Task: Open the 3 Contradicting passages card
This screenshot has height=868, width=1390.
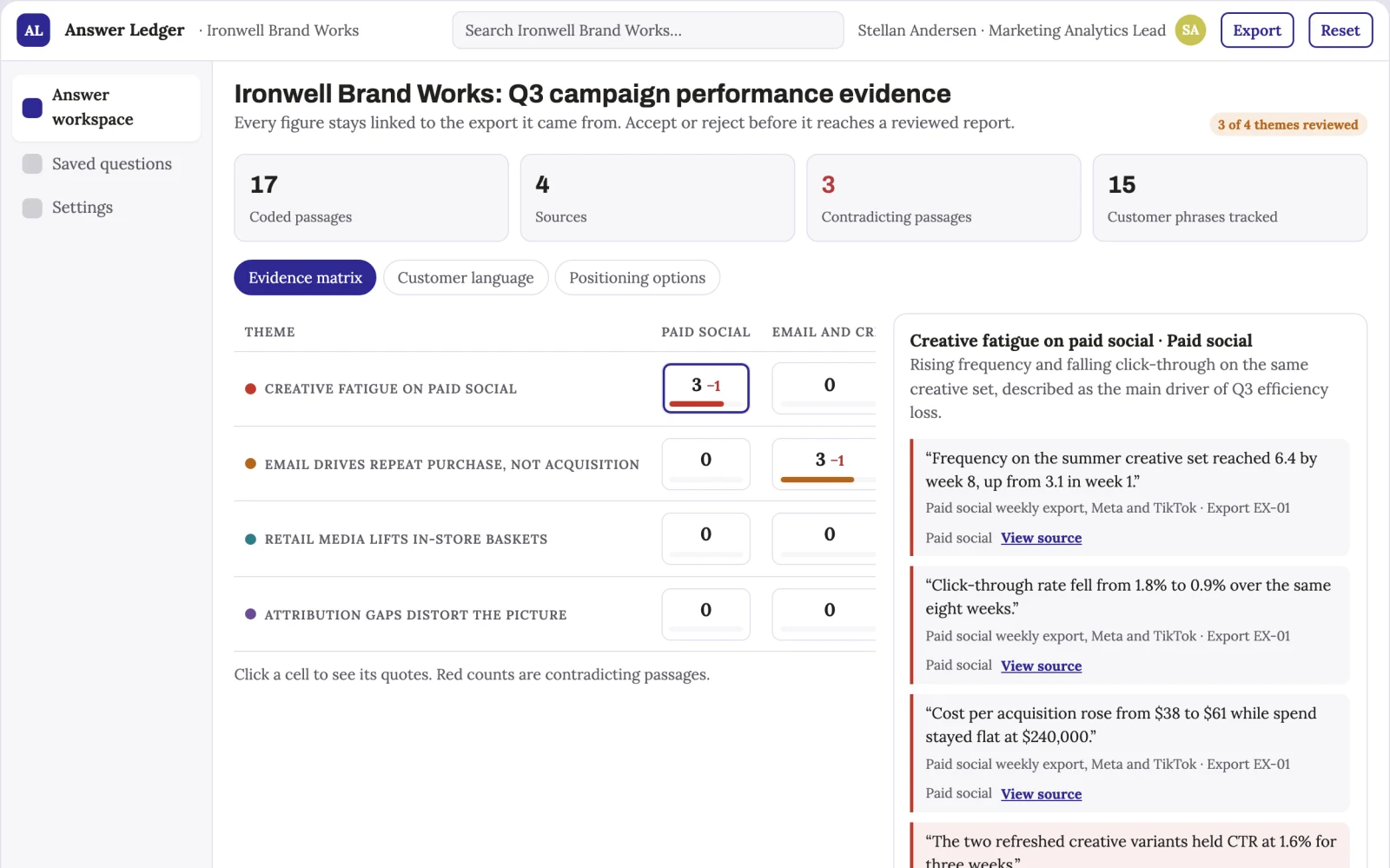Action: pyautogui.click(x=943, y=198)
